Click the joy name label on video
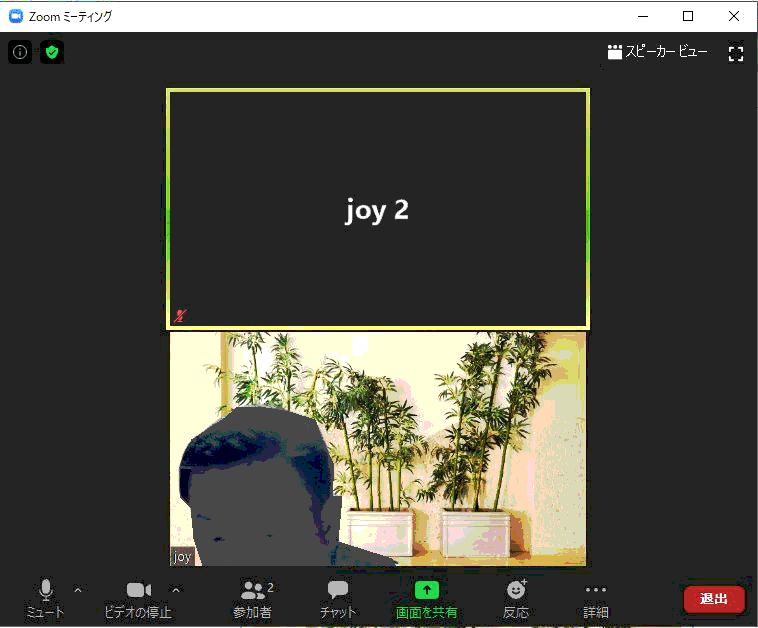This screenshot has width=758, height=628. tap(182, 557)
